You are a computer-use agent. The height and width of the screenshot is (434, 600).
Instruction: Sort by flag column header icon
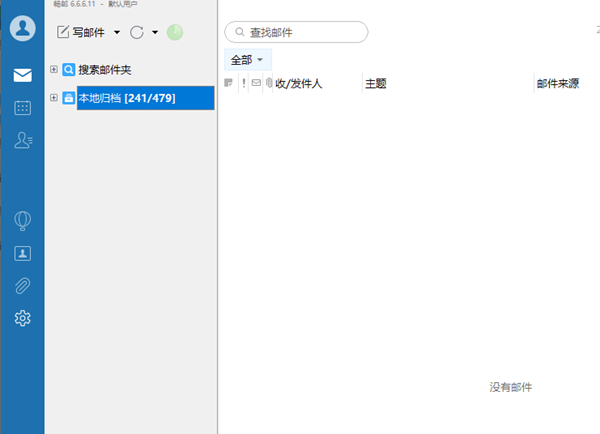[x=228, y=83]
